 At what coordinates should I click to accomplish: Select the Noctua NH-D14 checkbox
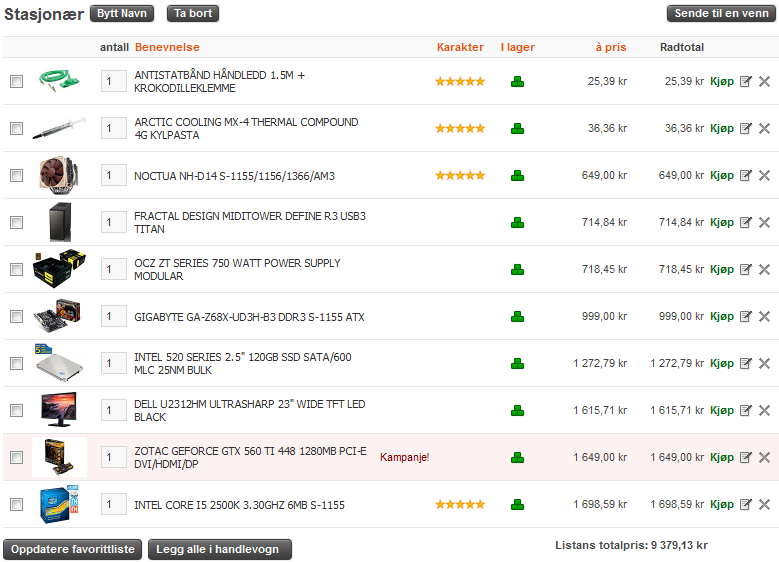[x=16, y=175]
